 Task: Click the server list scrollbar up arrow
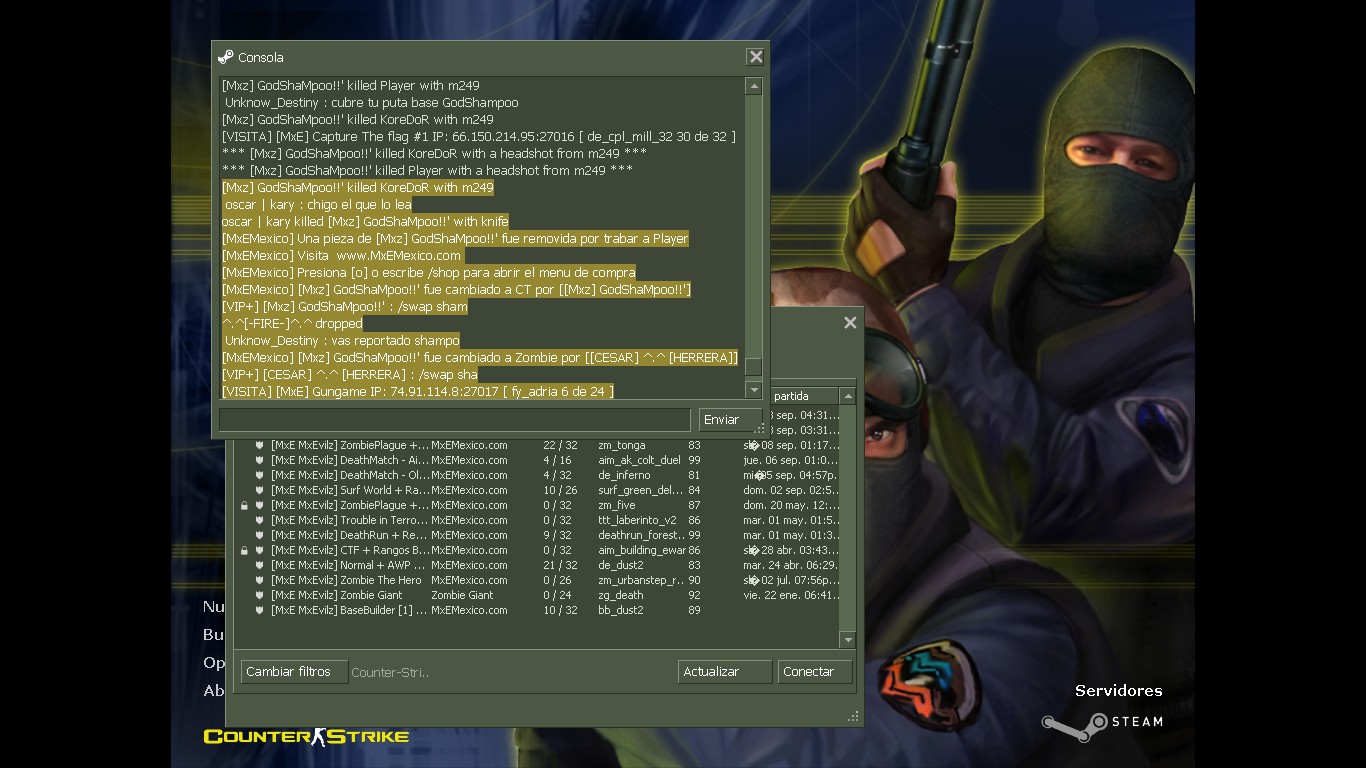pyautogui.click(x=848, y=397)
